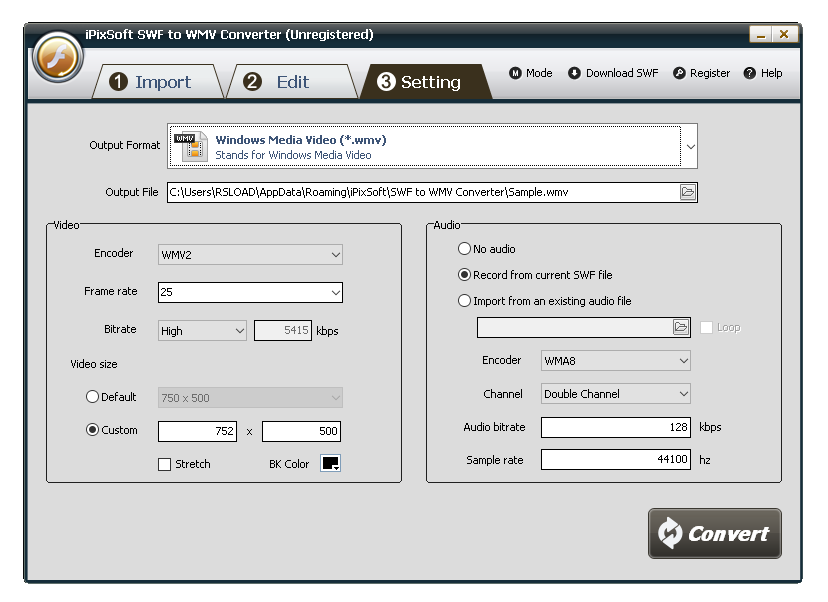Pick the BK Color swatch
This screenshot has height=602, width=828.
coord(331,463)
